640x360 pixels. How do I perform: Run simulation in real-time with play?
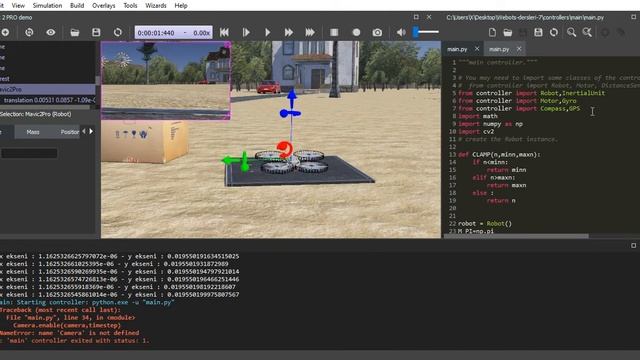pyautogui.click(x=267, y=32)
